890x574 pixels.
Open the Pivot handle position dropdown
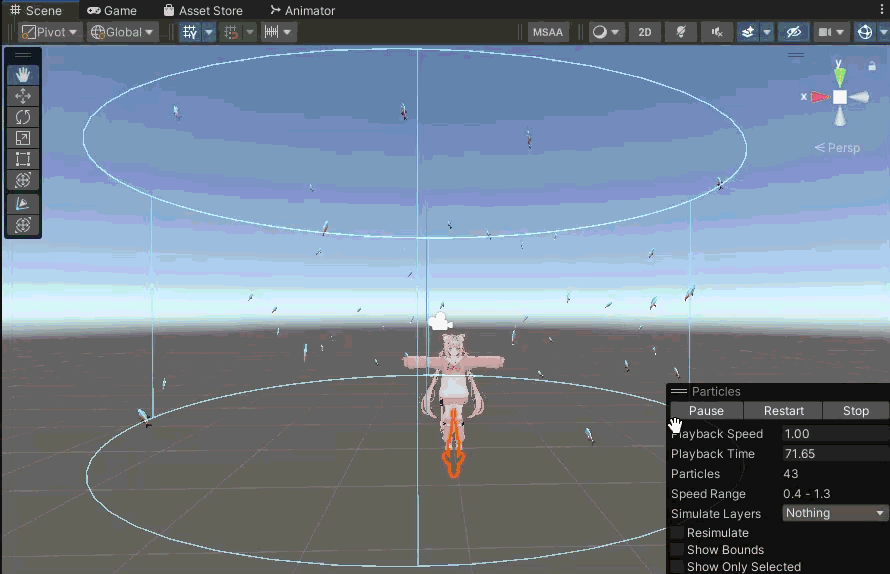(x=50, y=32)
